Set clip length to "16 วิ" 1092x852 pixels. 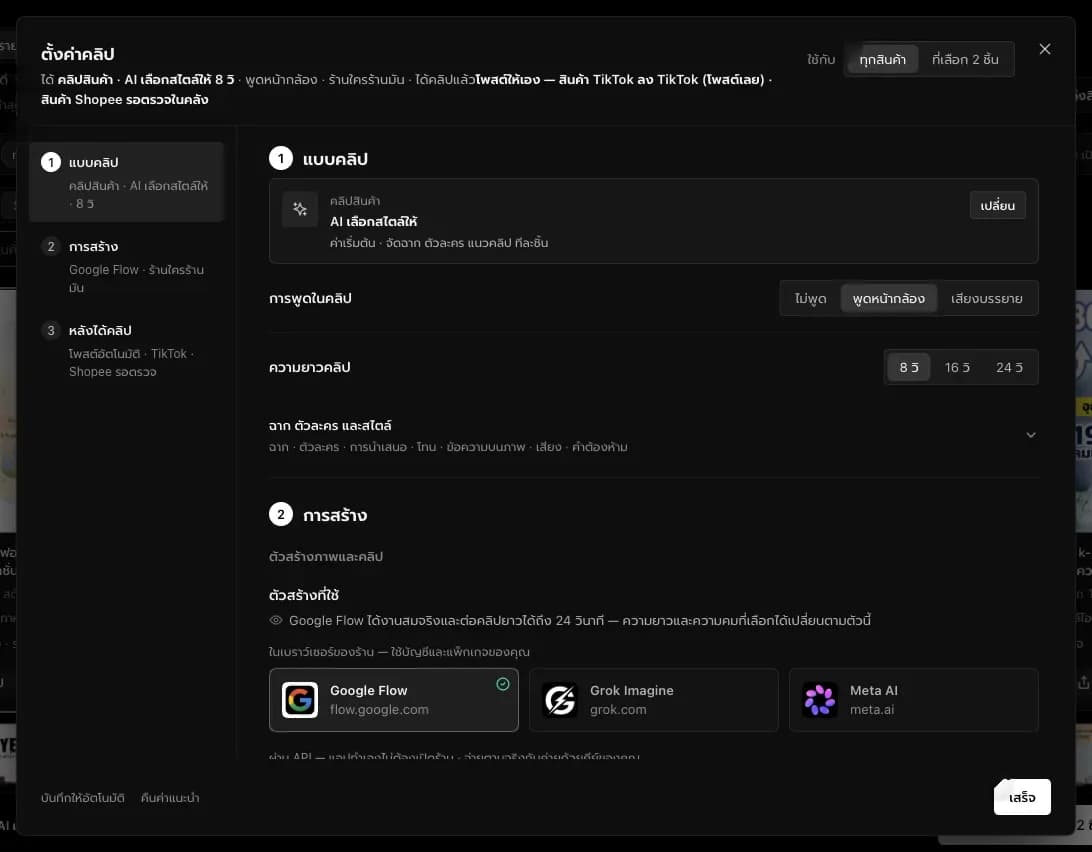[958, 367]
